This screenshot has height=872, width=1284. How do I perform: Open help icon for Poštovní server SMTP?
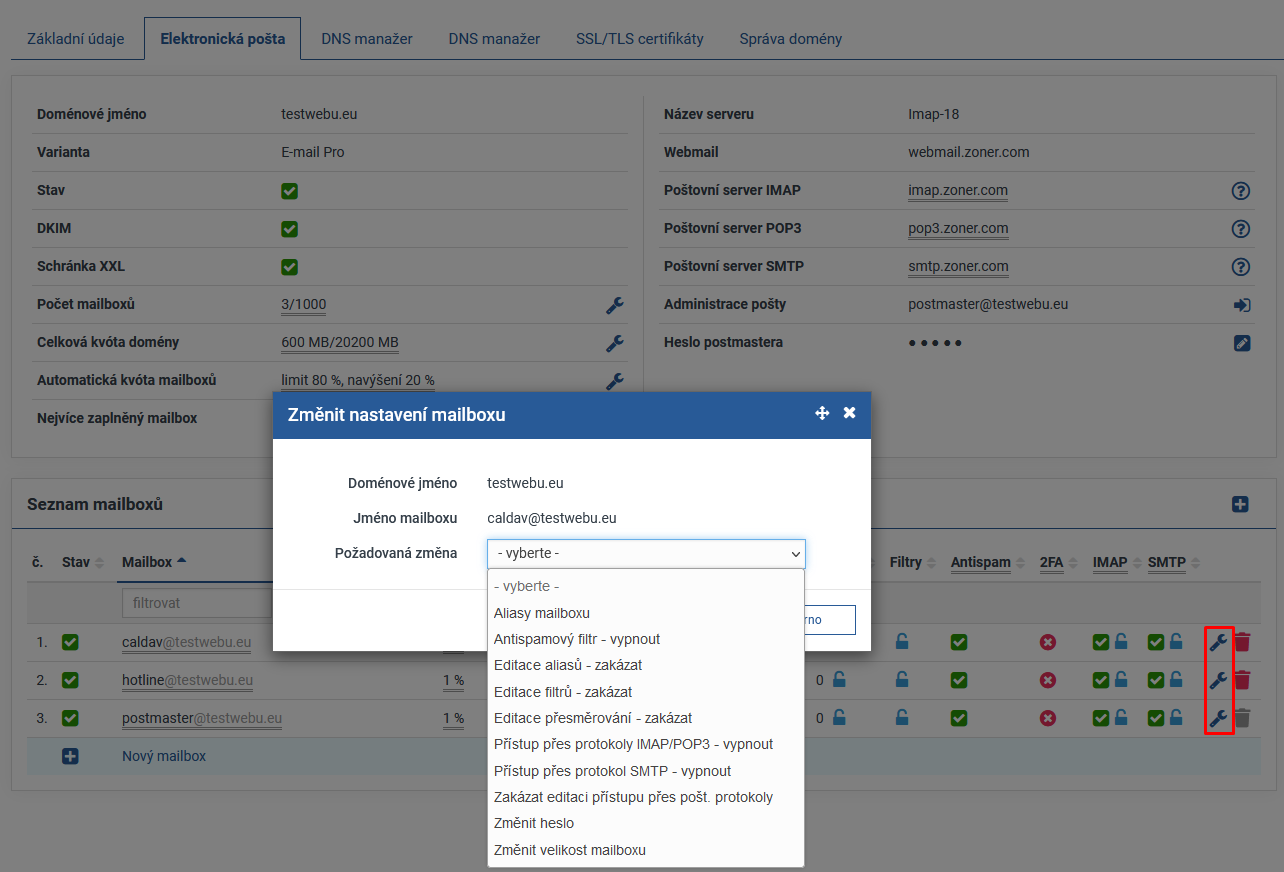(1241, 267)
